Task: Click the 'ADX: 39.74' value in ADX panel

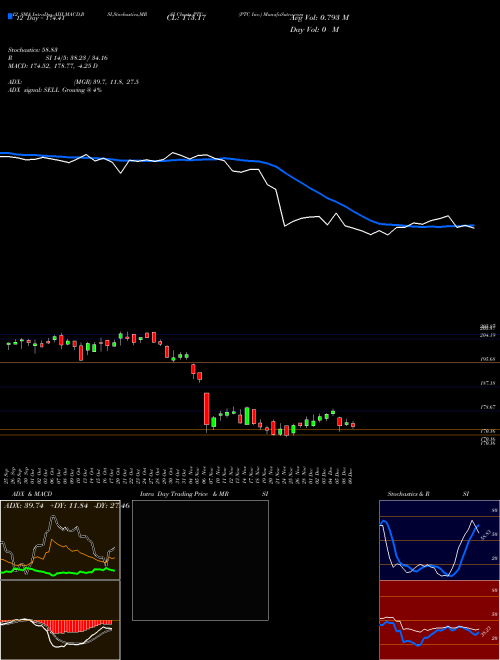Action: (x=24, y=505)
